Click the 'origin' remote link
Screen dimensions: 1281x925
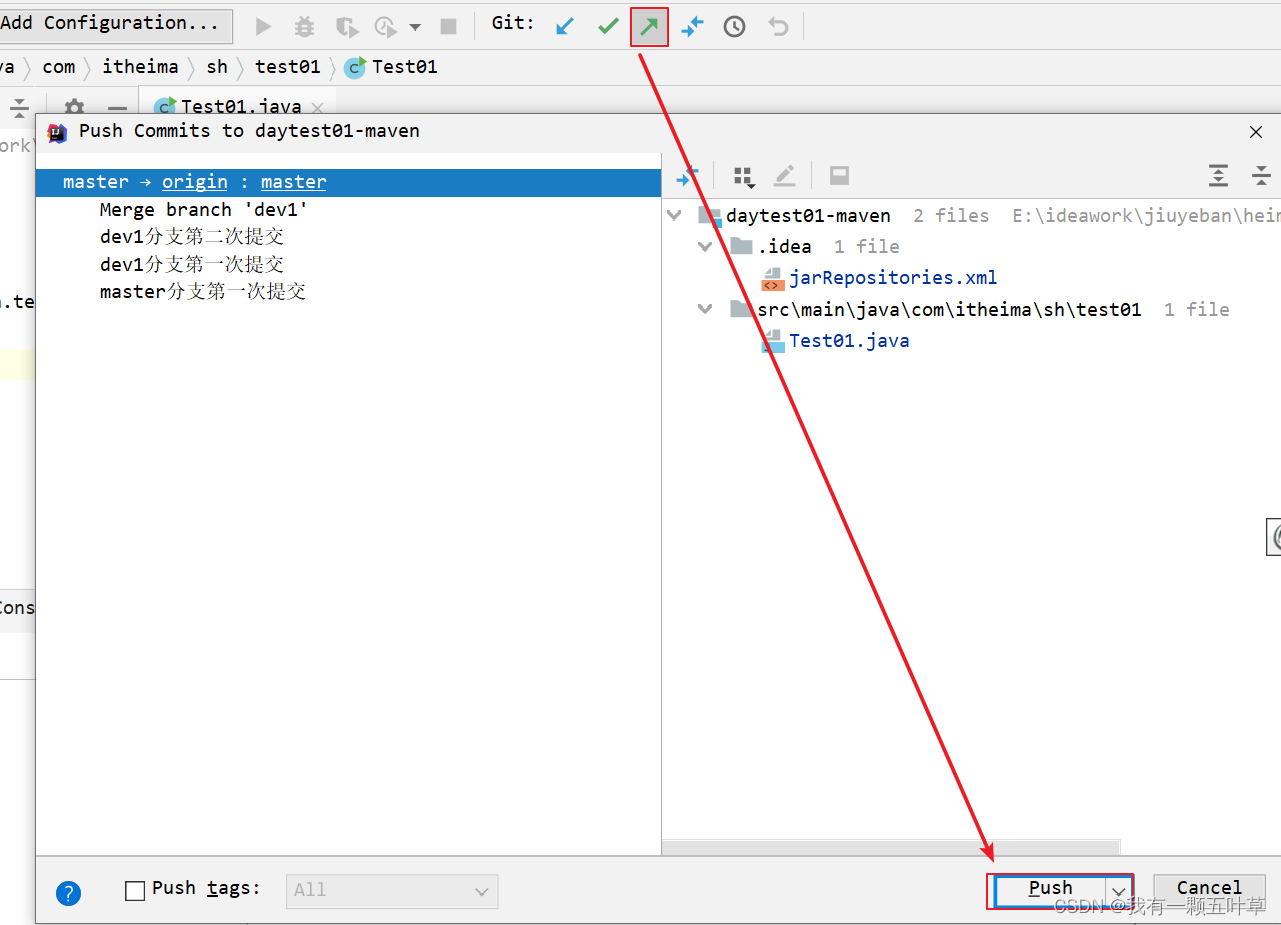pyautogui.click(x=195, y=182)
